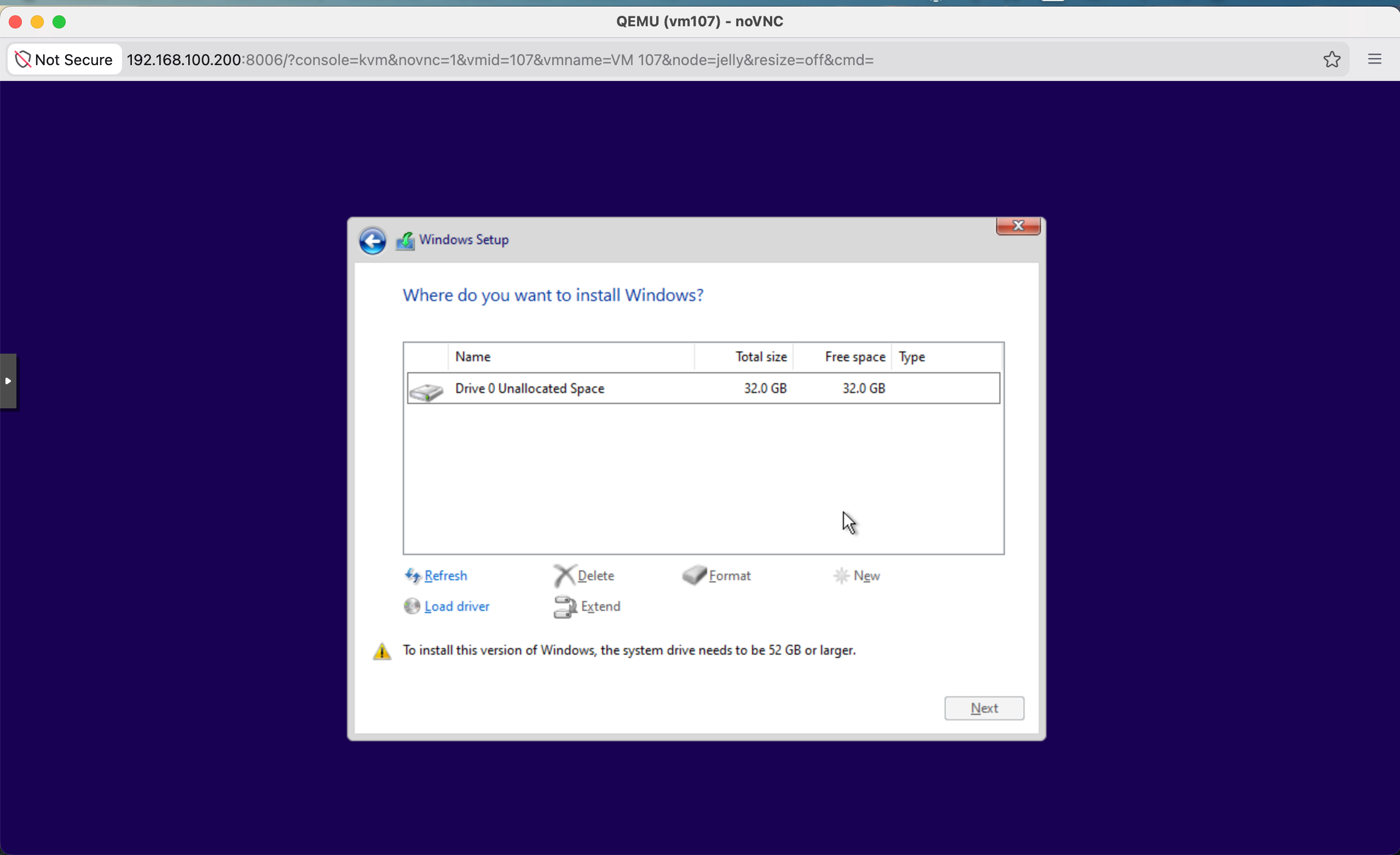The image size is (1400, 855).
Task: Click the Format eraser icon
Action: [695, 575]
